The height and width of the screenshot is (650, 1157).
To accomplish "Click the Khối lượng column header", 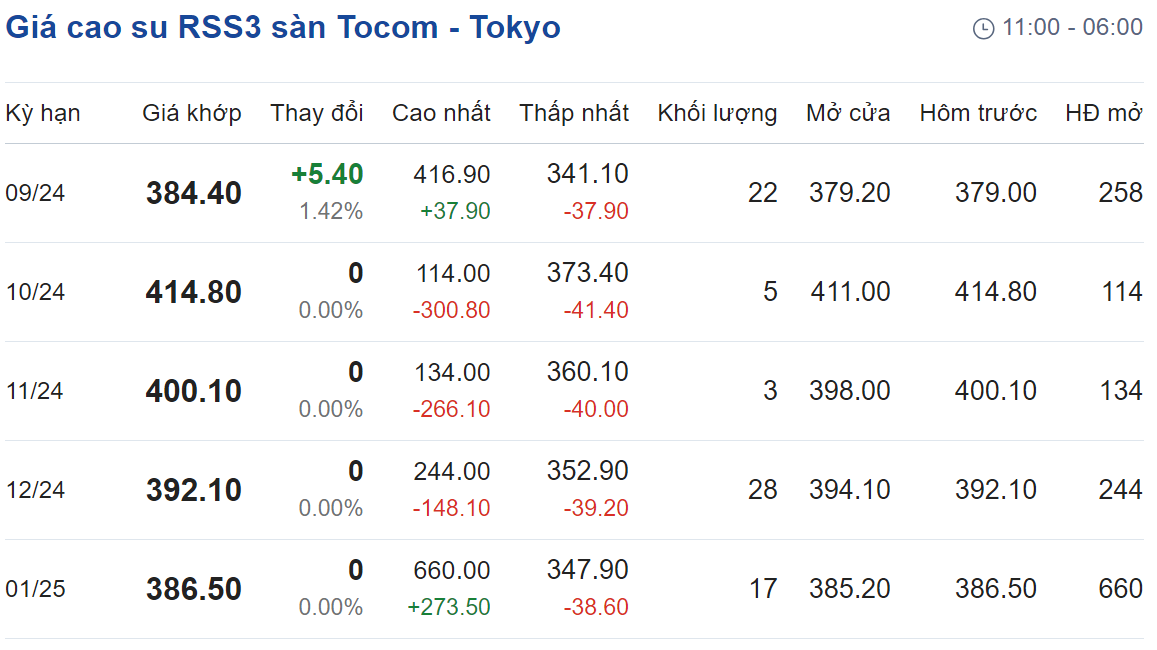I will coord(717,113).
